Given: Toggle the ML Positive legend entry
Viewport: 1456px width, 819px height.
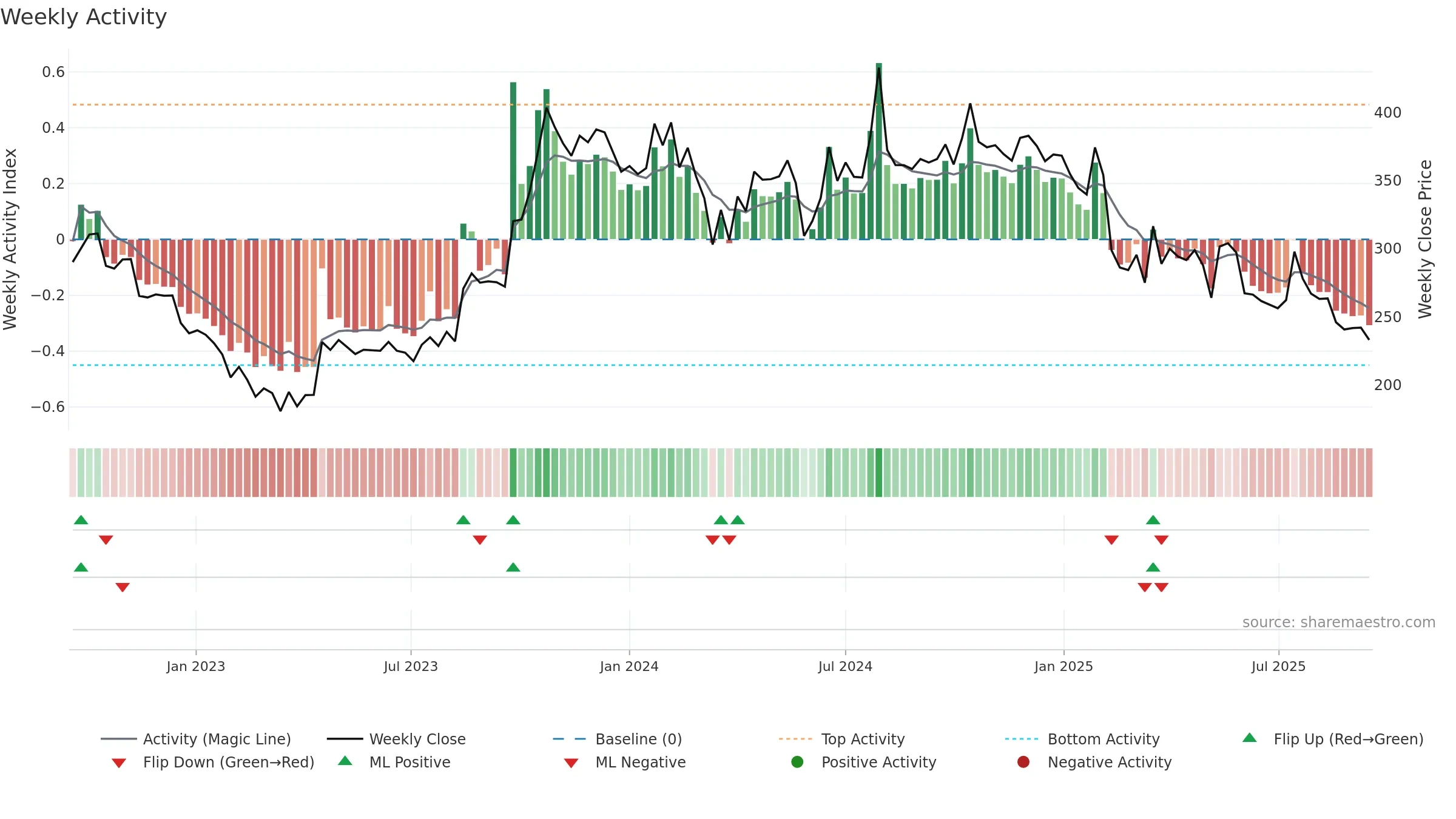Looking at the screenshot, I should click(394, 762).
